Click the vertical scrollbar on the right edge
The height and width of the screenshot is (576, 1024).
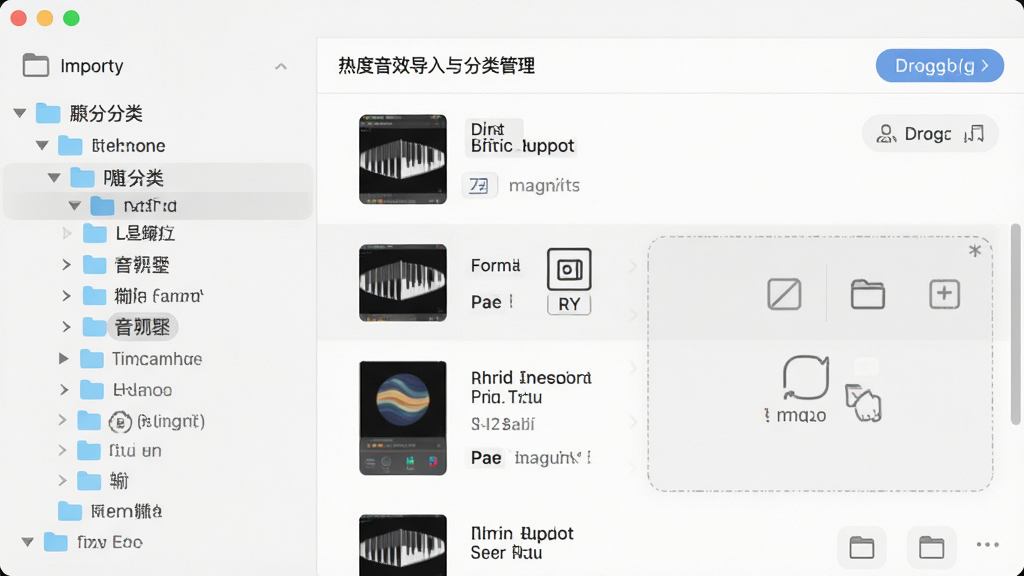point(1015,325)
